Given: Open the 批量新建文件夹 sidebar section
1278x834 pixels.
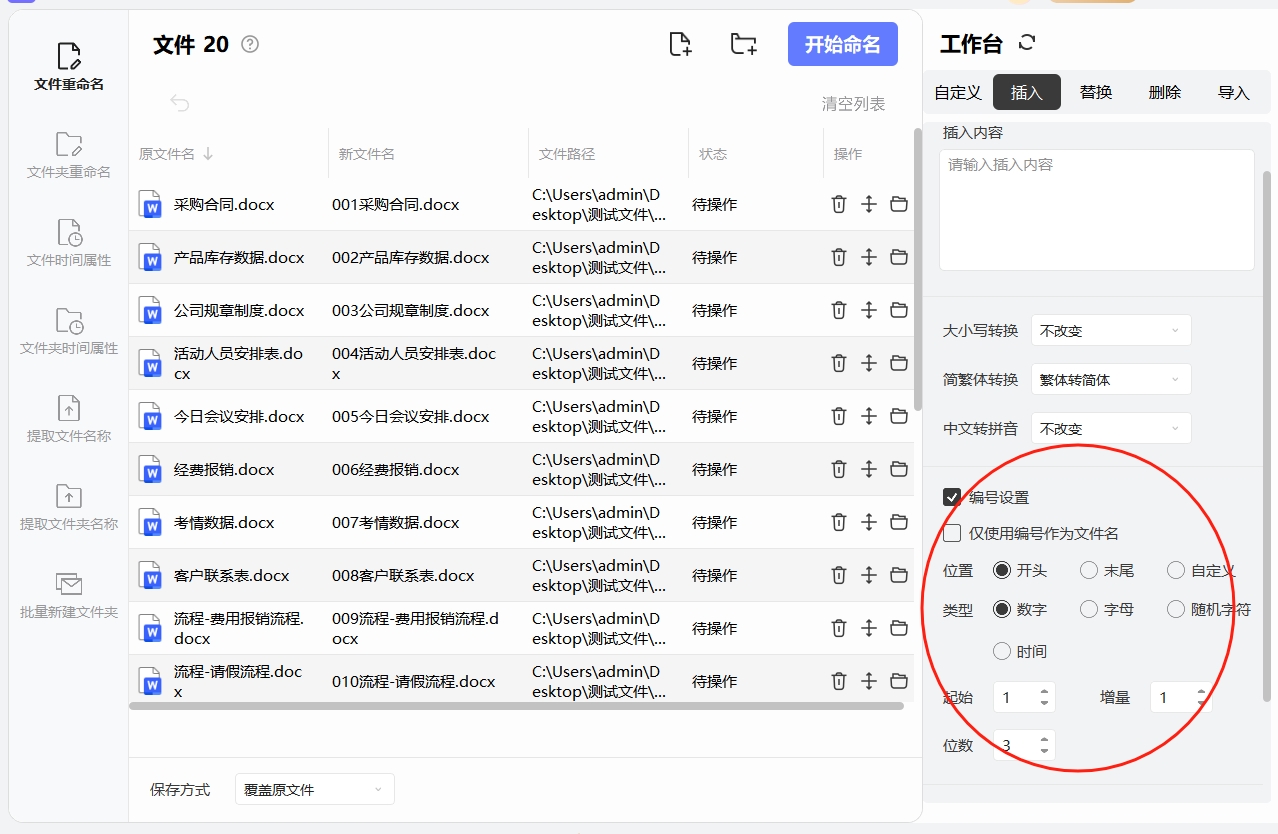Looking at the screenshot, I should pos(69,596).
